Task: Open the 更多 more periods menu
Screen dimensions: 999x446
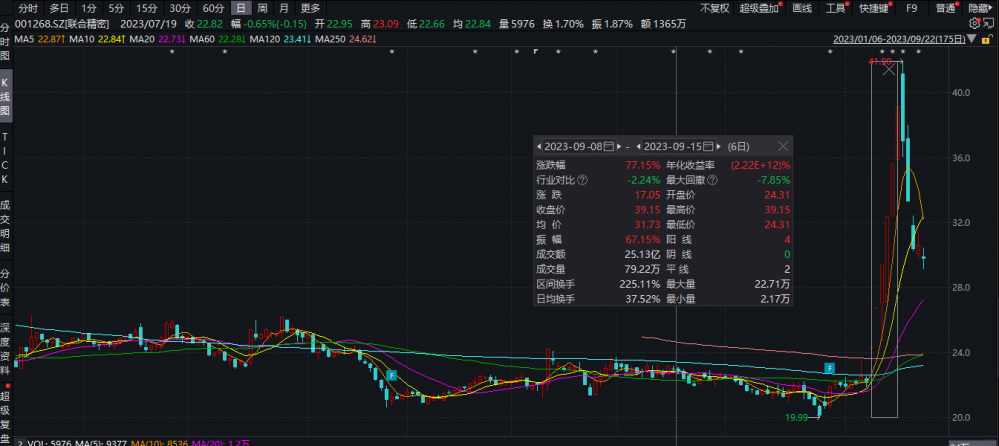Action: click(x=310, y=8)
